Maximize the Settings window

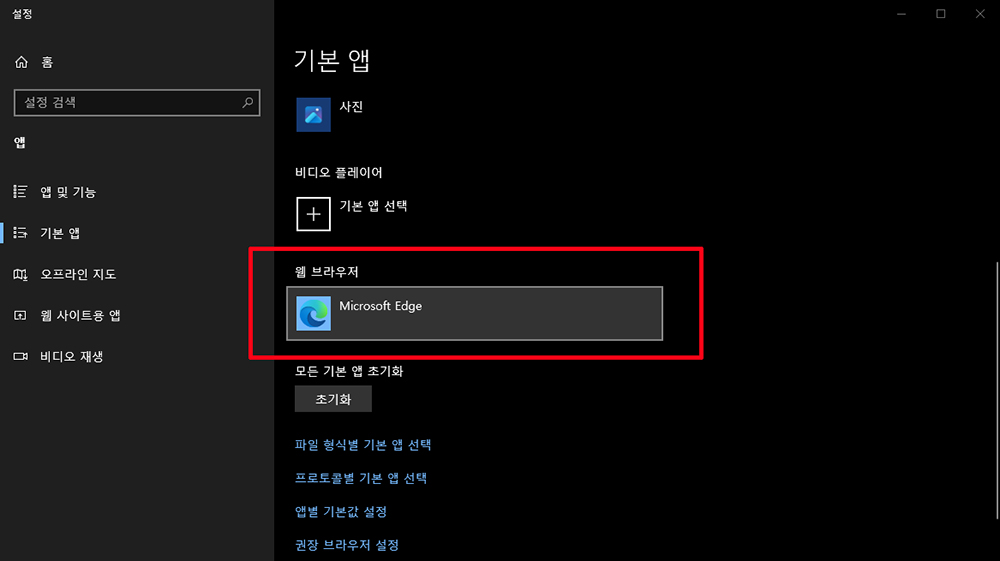(x=941, y=14)
